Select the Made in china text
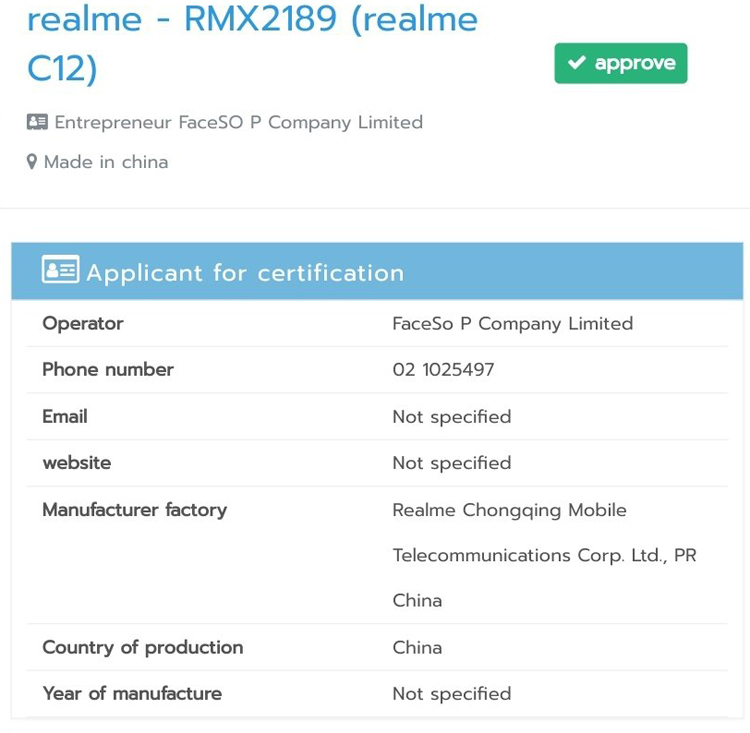 (106, 162)
